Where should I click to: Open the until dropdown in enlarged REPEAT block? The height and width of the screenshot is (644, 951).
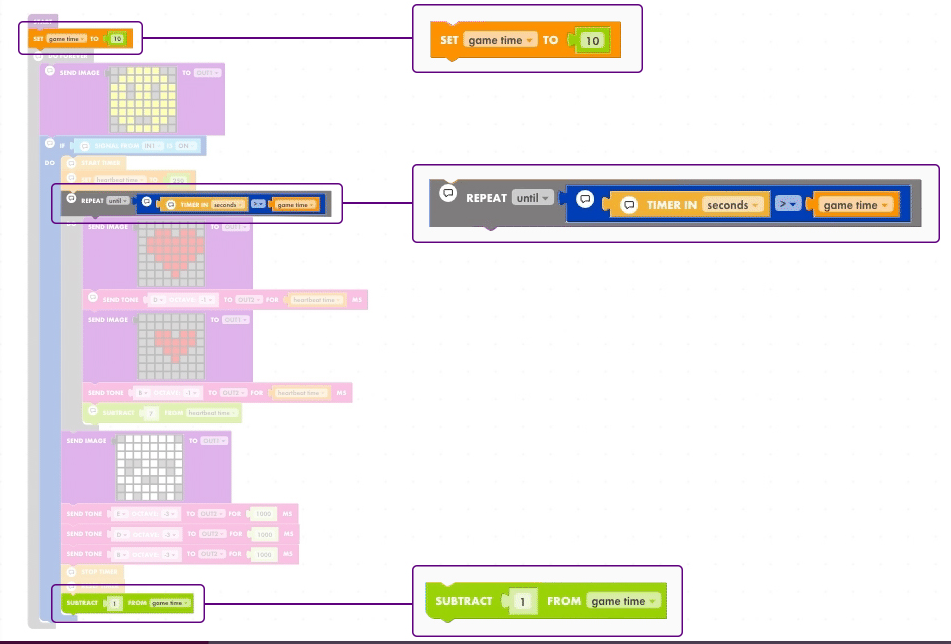point(532,198)
